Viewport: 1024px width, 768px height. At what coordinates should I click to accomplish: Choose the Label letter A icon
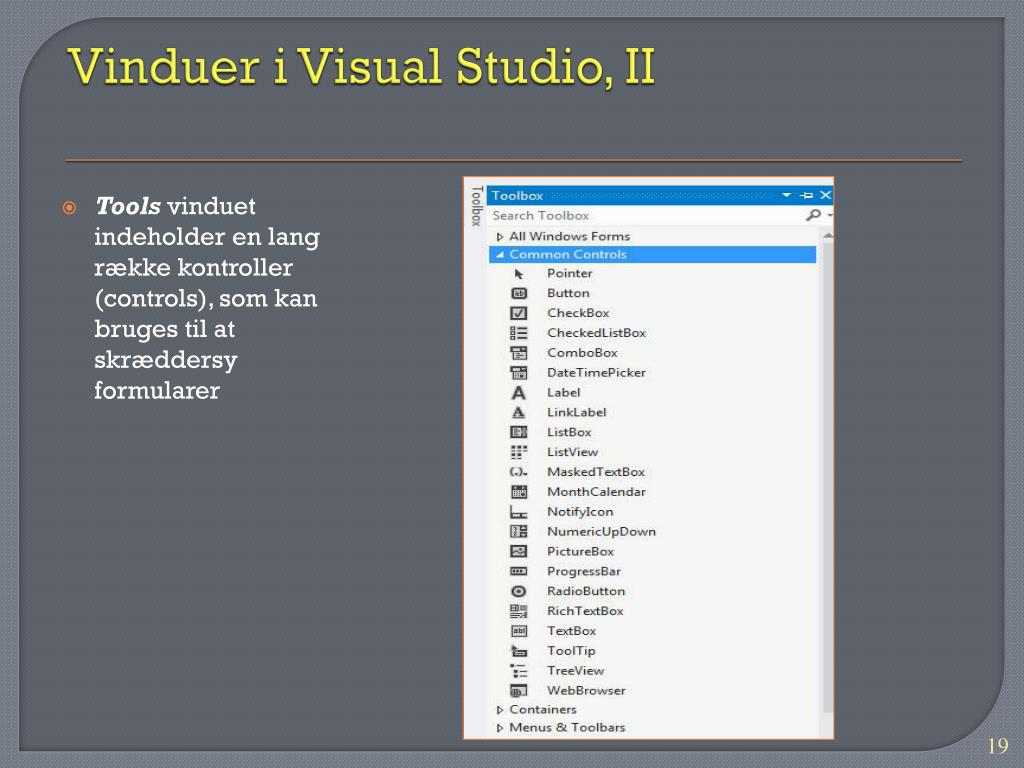(x=519, y=392)
